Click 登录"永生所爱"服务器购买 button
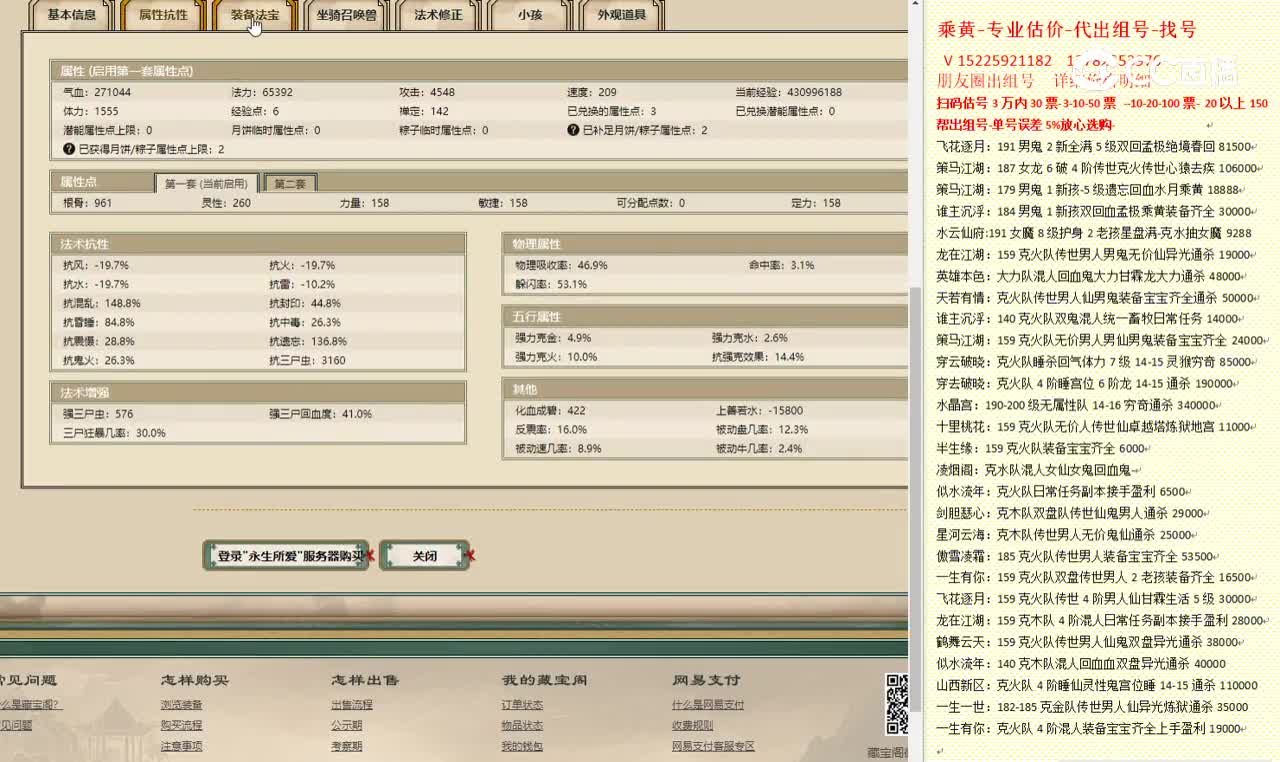Image resolution: width=1280 pixels, height=762 pixels. coord(285,556)
